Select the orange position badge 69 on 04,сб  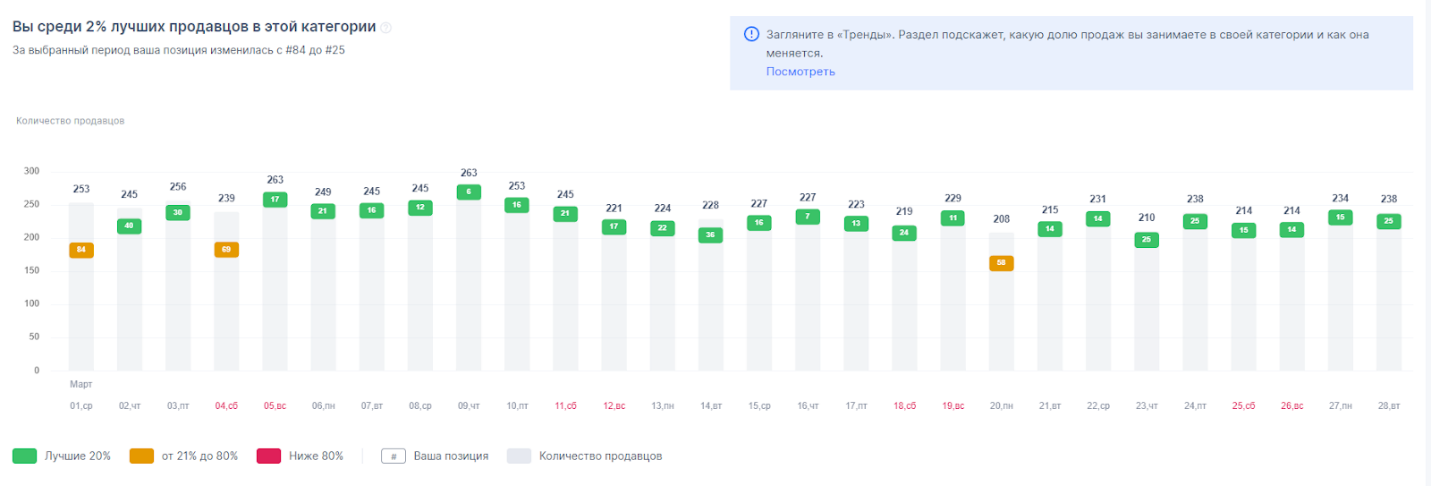pos(226,250)
